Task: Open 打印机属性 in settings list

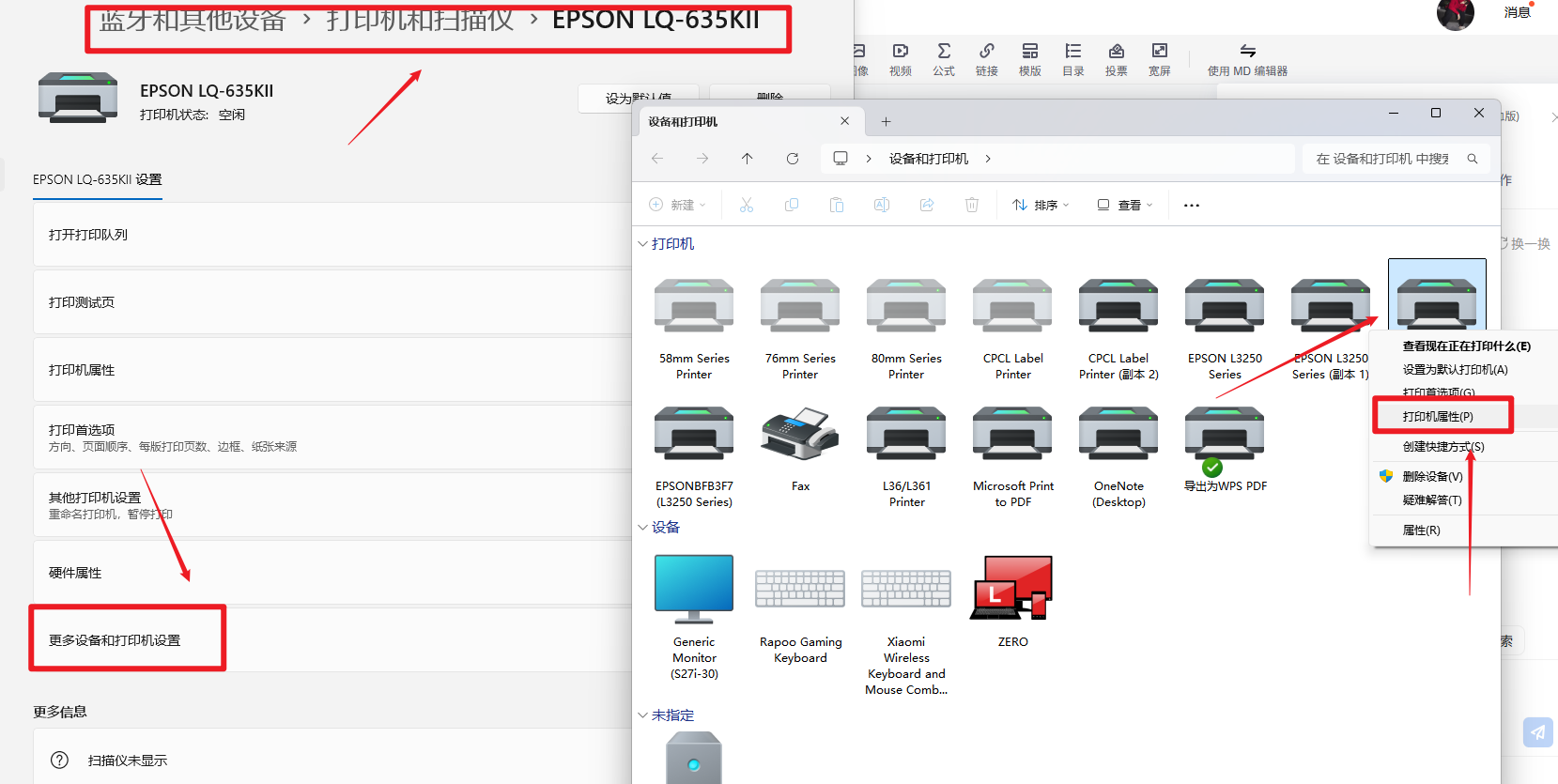Action: coord(332,370)
